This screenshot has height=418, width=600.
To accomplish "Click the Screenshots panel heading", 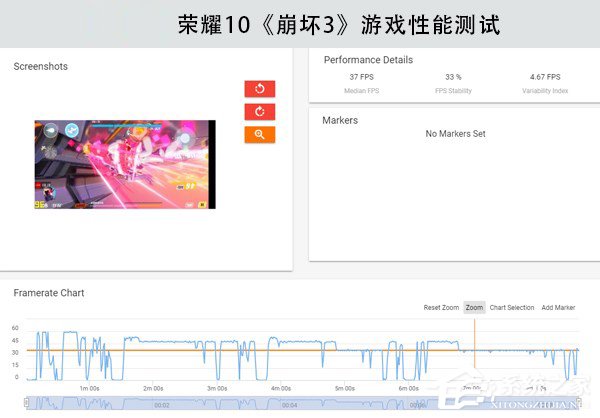I will [x=41, y=66].
